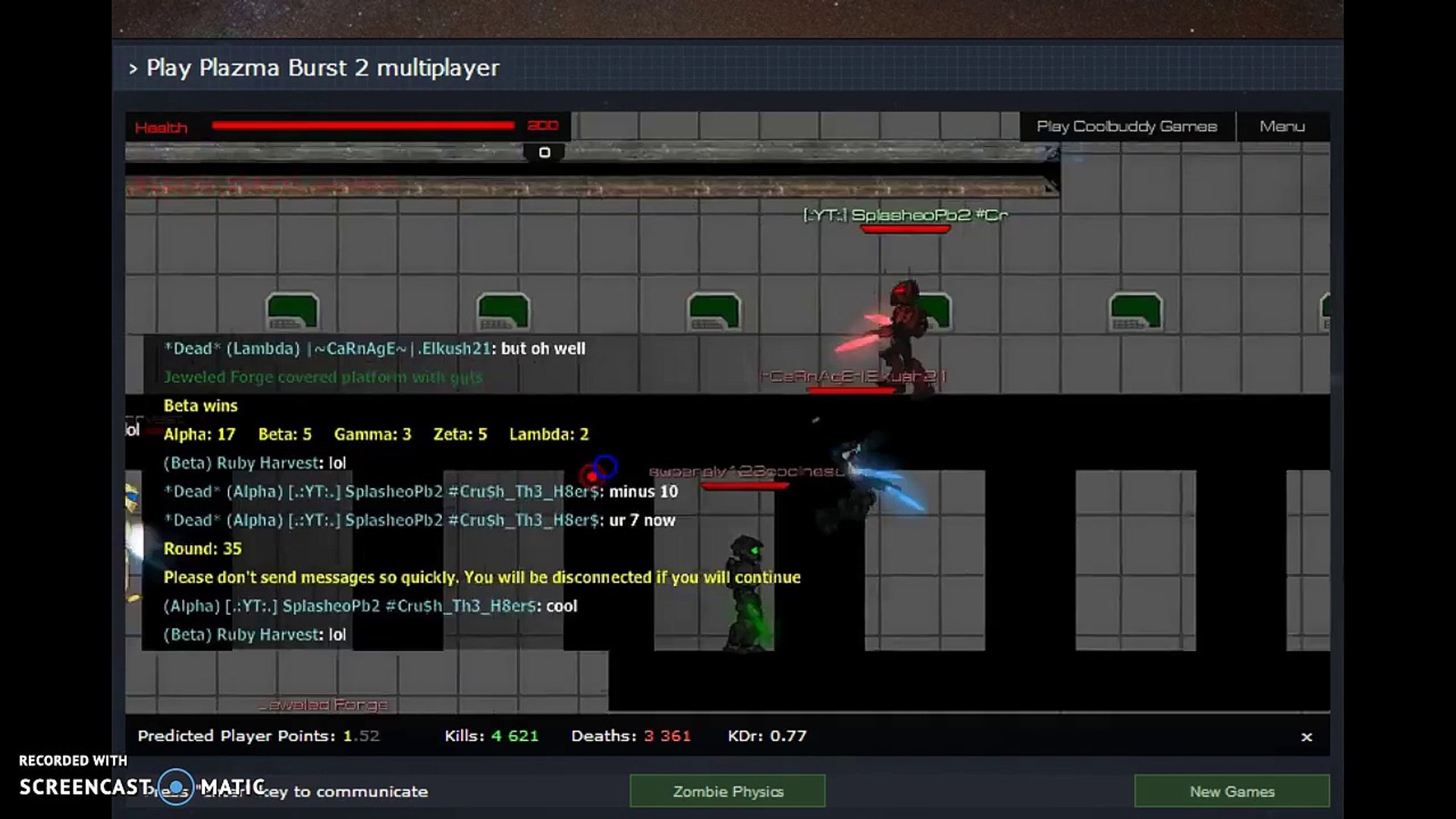Open the Zombie Physics game link
This screenshot has height=819, width=1456.
[x=727, y=791]
